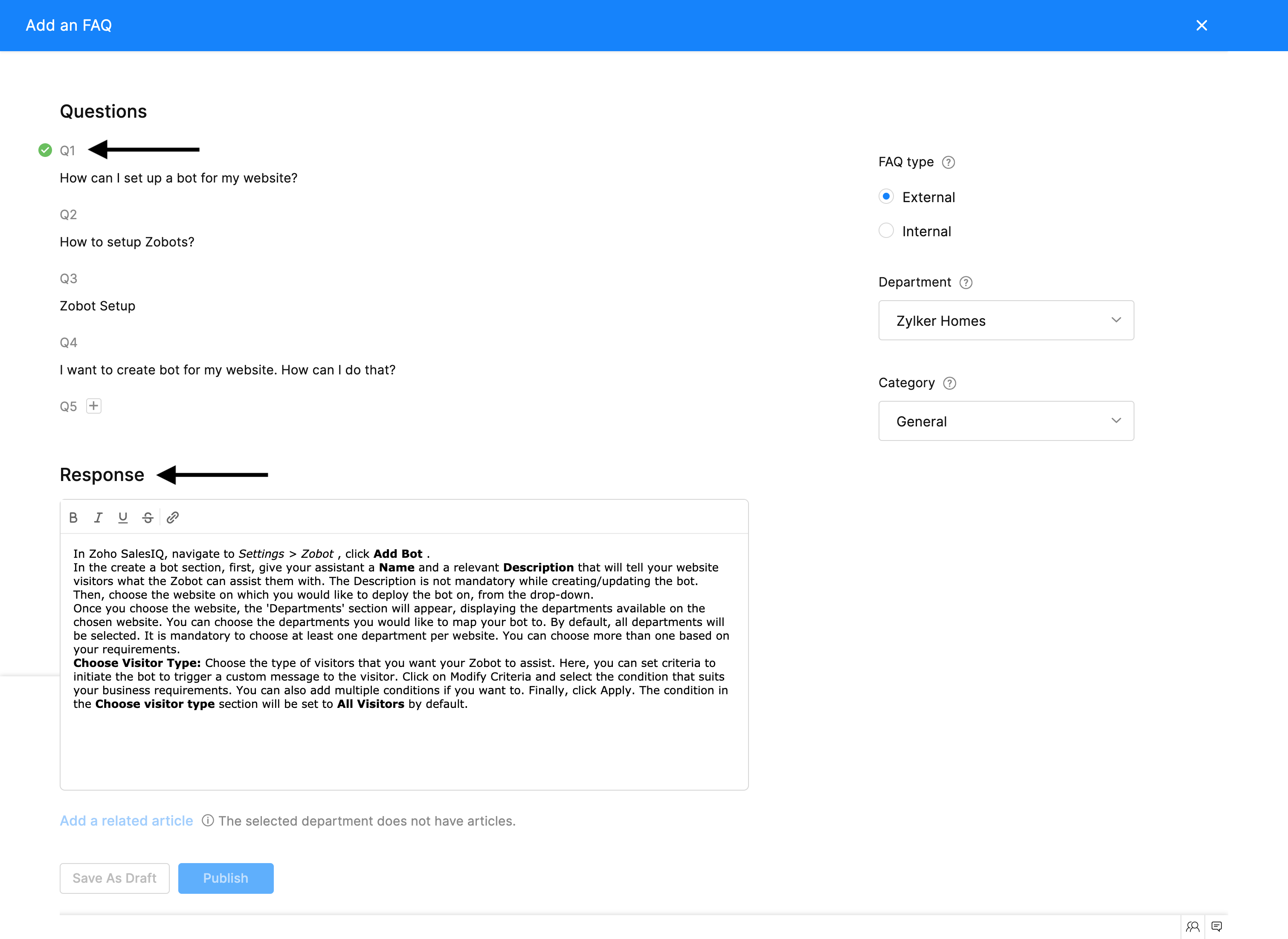Image resolution: width=1288 pixels, height=939 pixels.
Task: Click the underline formatting icon
Action: (123, 517)
